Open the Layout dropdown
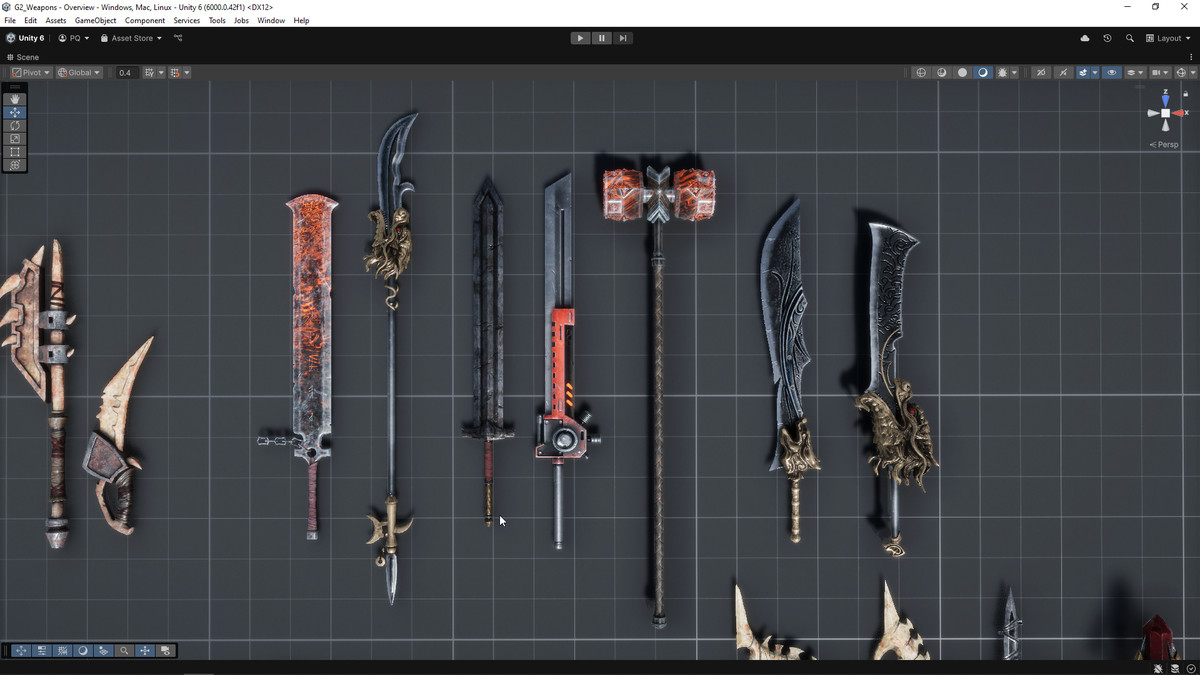The image size is (1200, 675). tap(1168, 38)
